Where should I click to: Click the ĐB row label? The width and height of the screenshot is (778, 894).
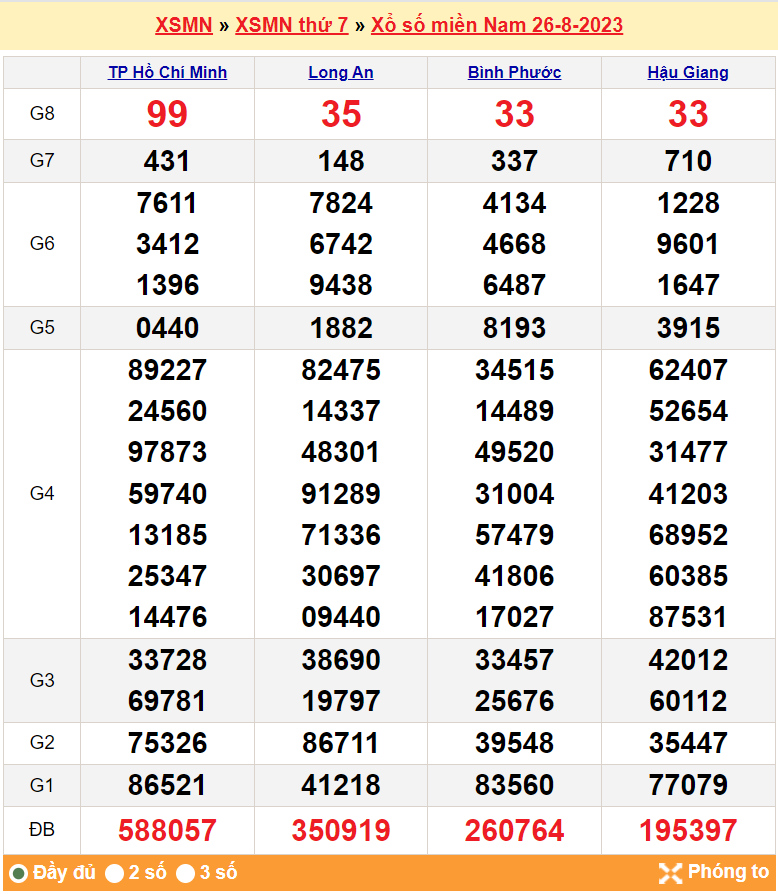click(42, 829)
